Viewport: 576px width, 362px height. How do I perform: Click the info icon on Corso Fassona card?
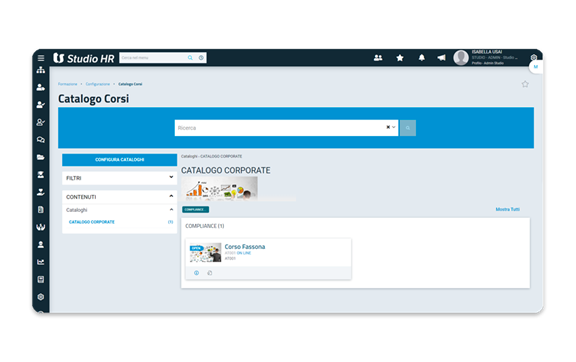[197, 273]
